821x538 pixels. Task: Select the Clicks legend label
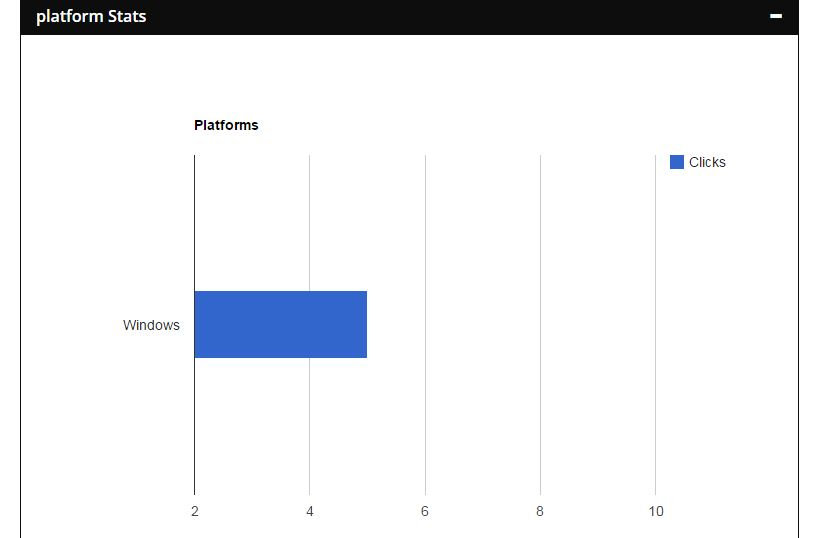point(707,162)
